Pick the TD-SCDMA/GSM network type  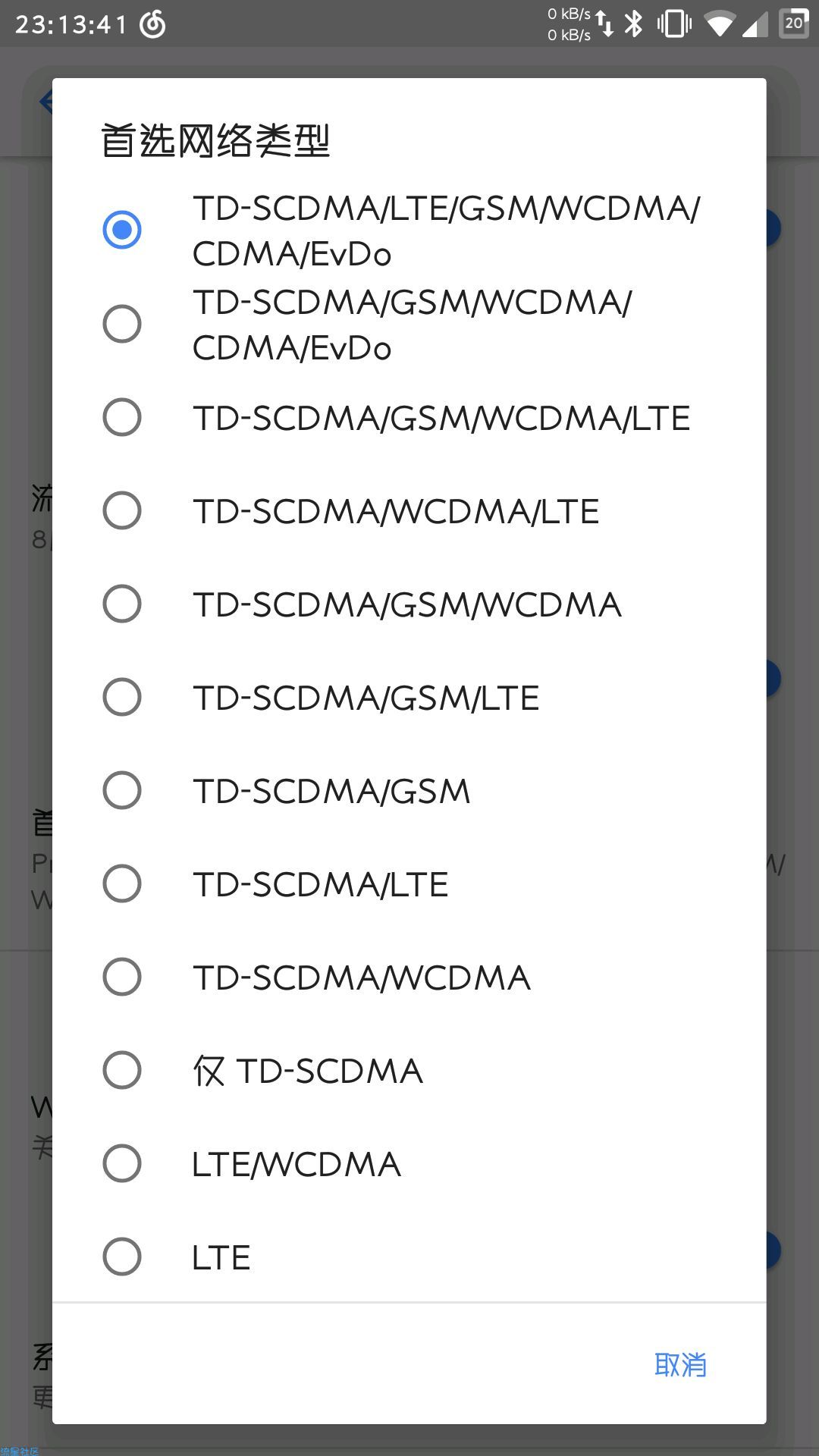[409, 790]
